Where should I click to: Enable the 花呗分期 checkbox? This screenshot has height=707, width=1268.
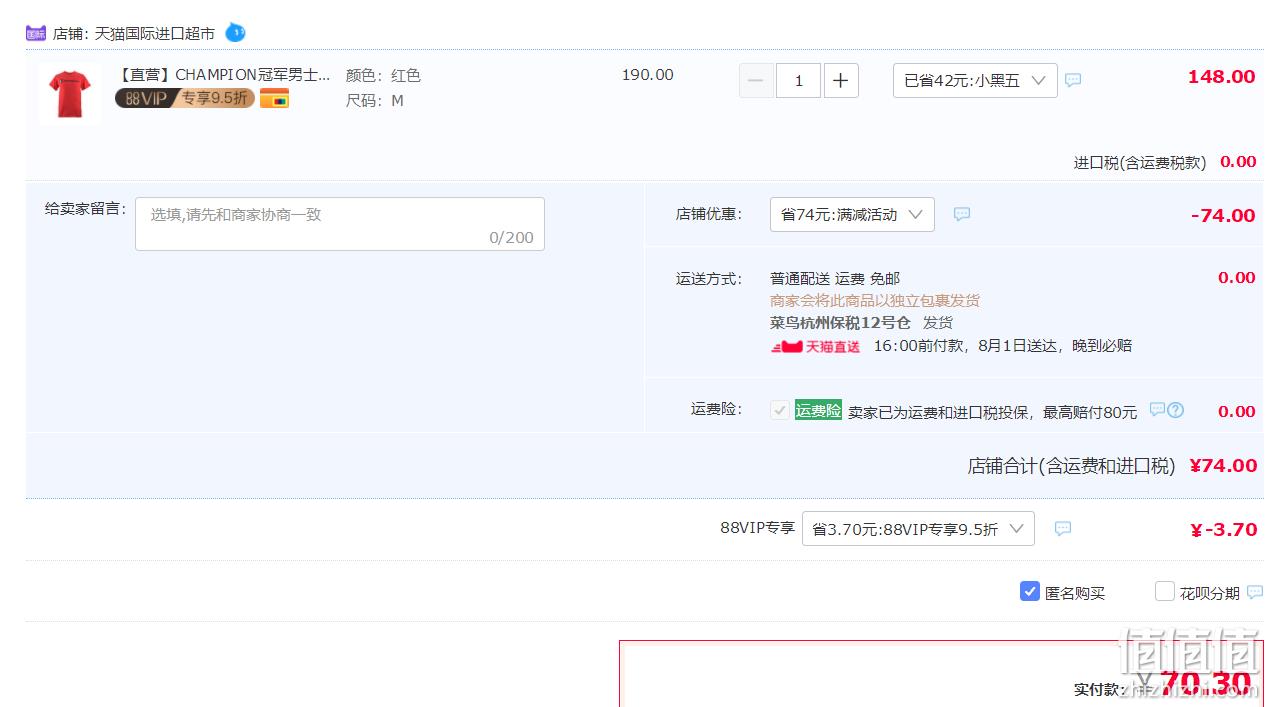(x=1164, y=591)
